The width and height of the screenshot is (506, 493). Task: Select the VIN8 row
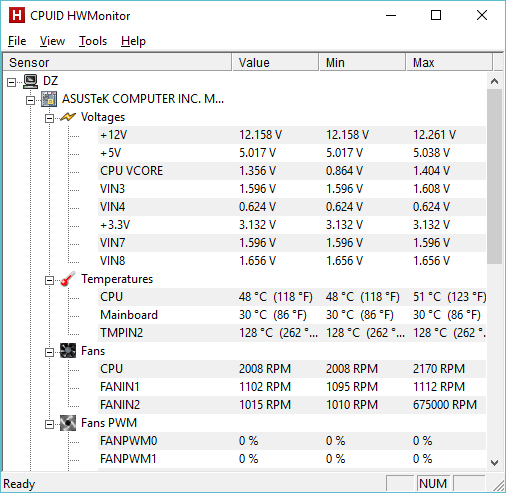point(292,261)
